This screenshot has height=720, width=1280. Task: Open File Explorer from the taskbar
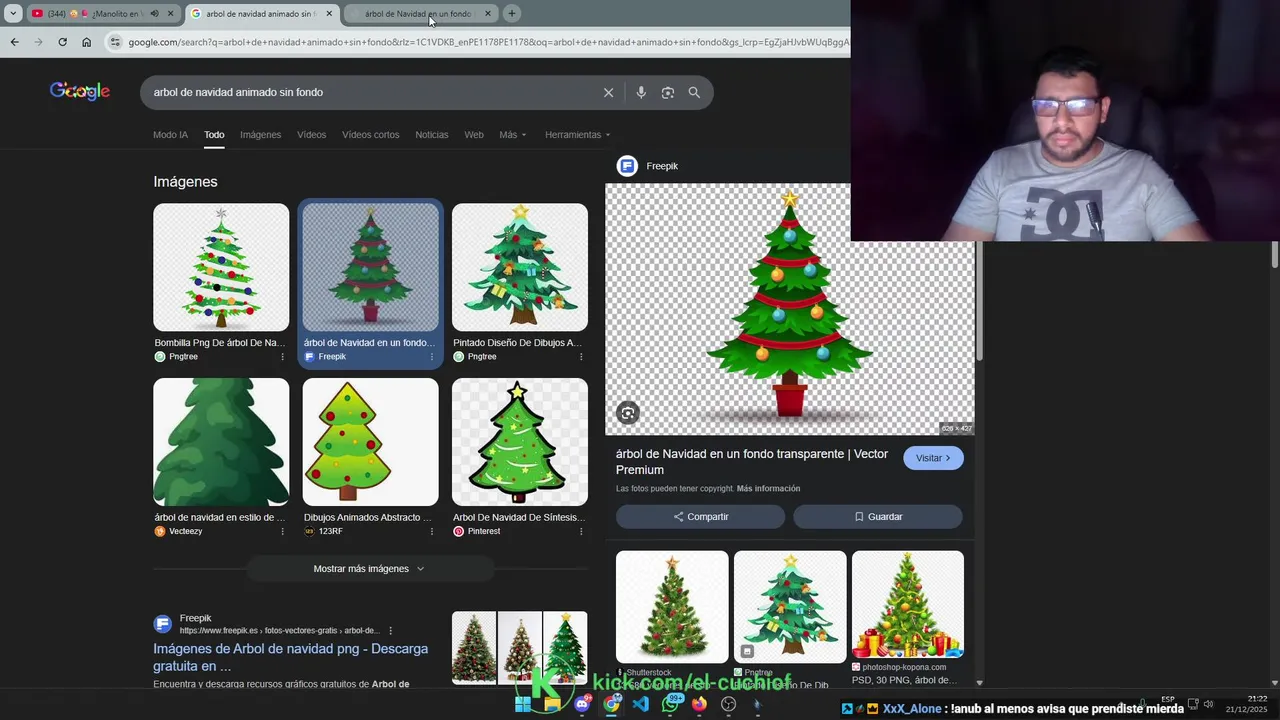[552, 704]
